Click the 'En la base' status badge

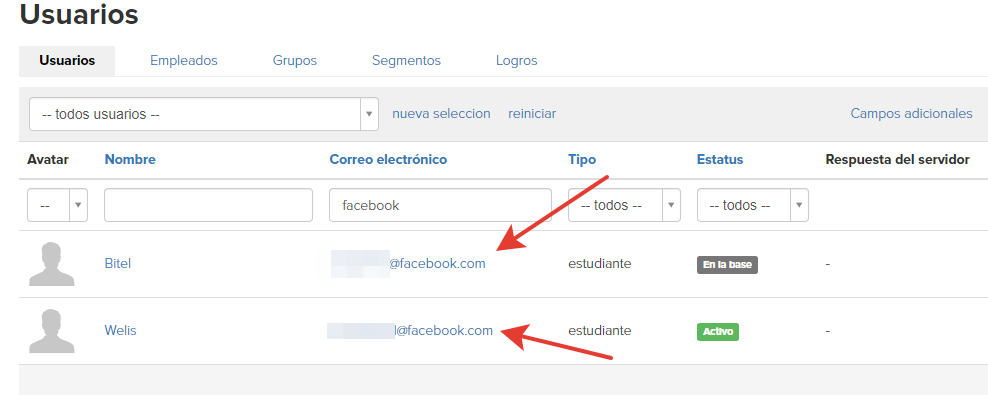pos(727,265)
